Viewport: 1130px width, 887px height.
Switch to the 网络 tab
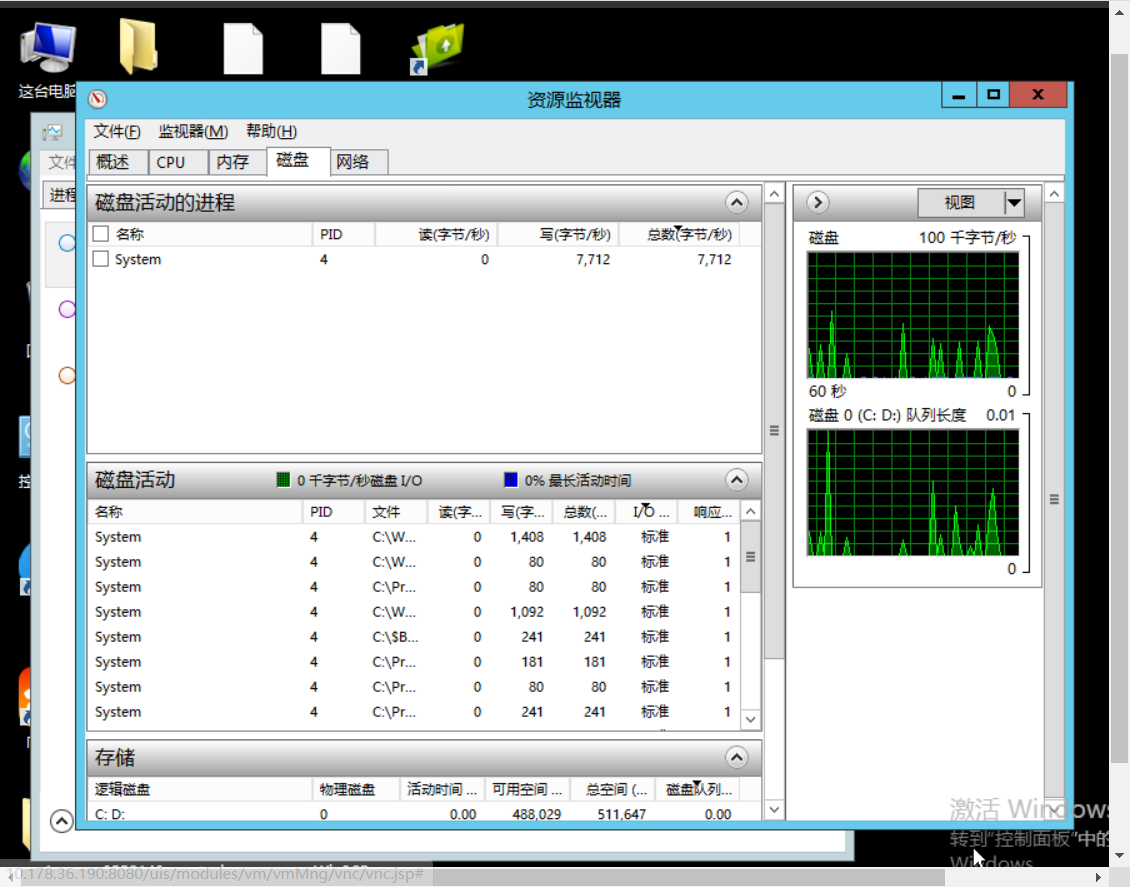click(x=352, y=162)
